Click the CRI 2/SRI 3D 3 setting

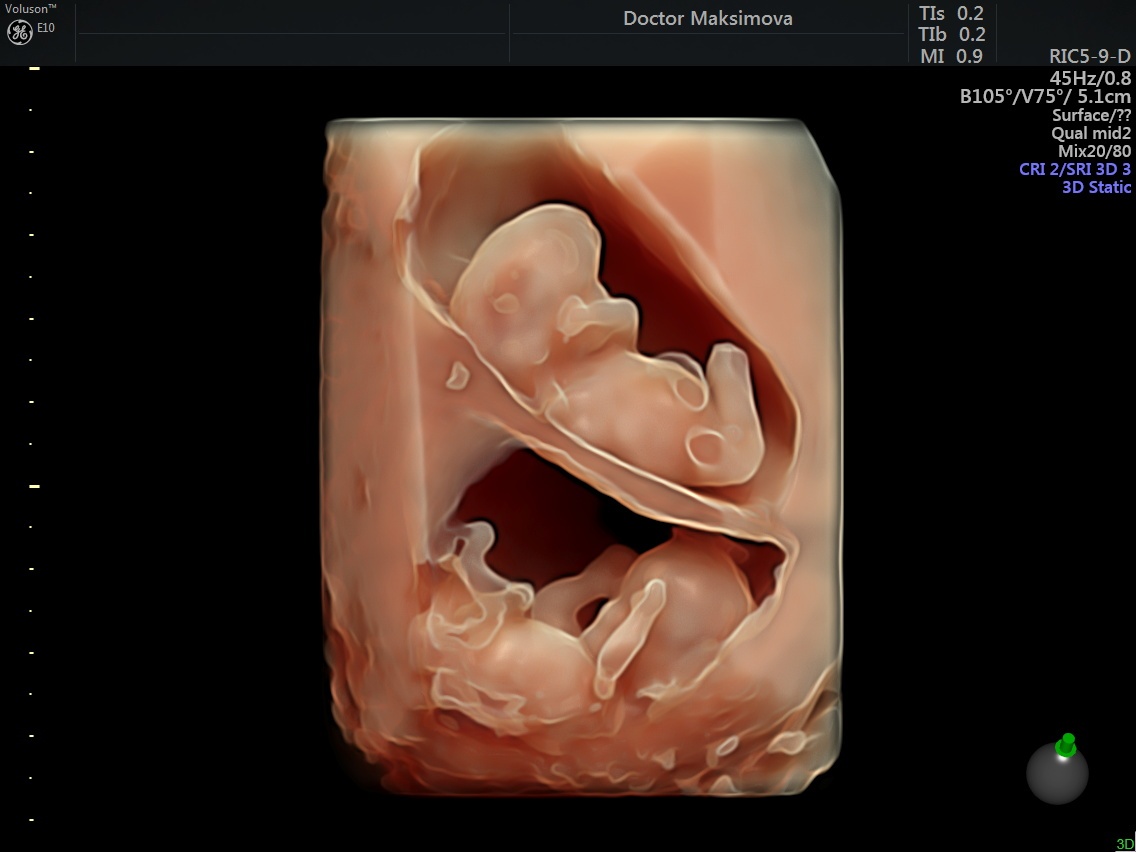(1075, 169)
